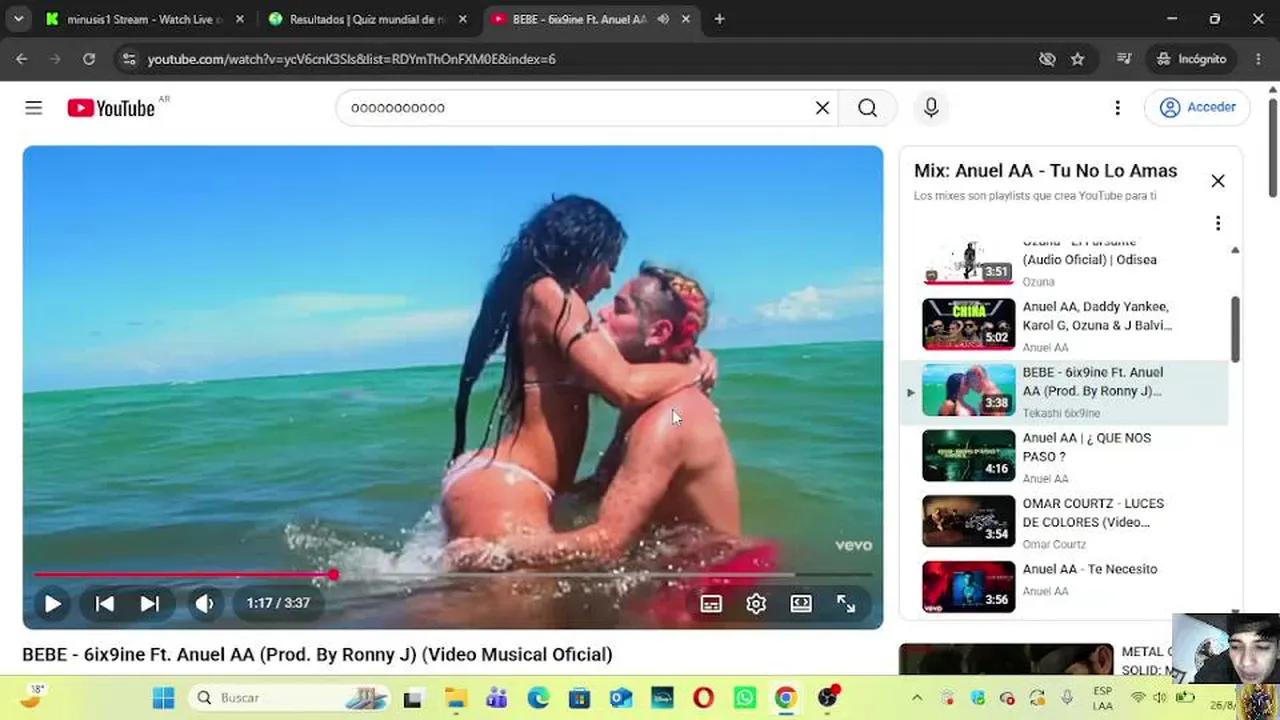Open Chrome's three-dot menu
Screen dimensions: 1280x720
(x=1258, y=59)
